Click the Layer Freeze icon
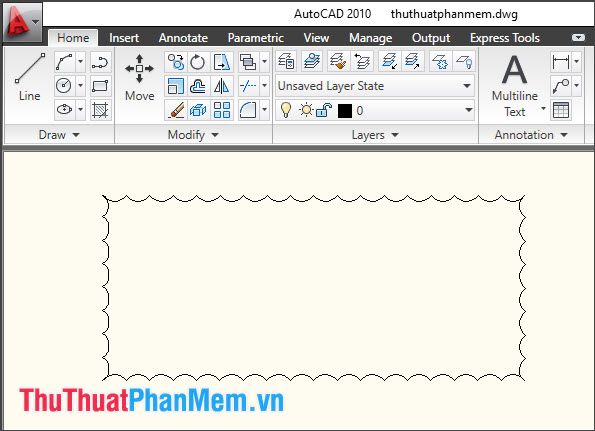Screen dimensions: 595x431 coord(440,61)
